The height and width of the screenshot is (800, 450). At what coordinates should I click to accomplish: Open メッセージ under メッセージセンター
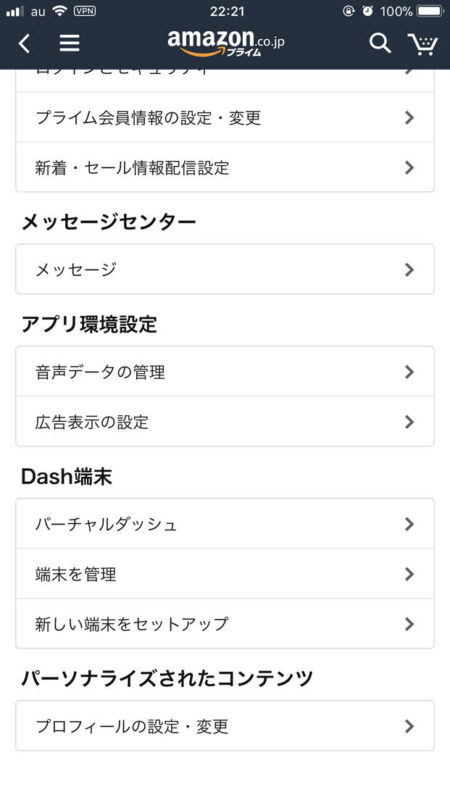[x=225, y=269]
